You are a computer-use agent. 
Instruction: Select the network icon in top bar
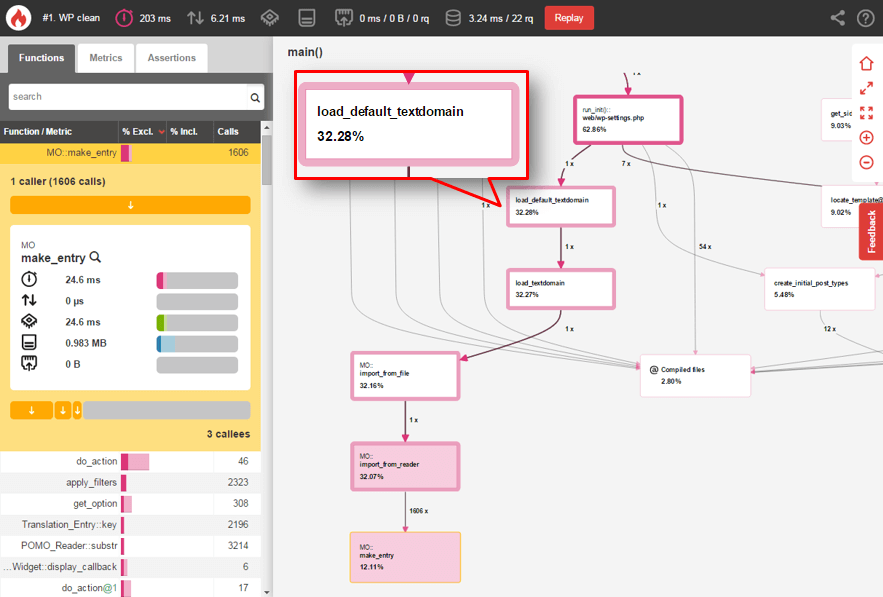(344, 18)
